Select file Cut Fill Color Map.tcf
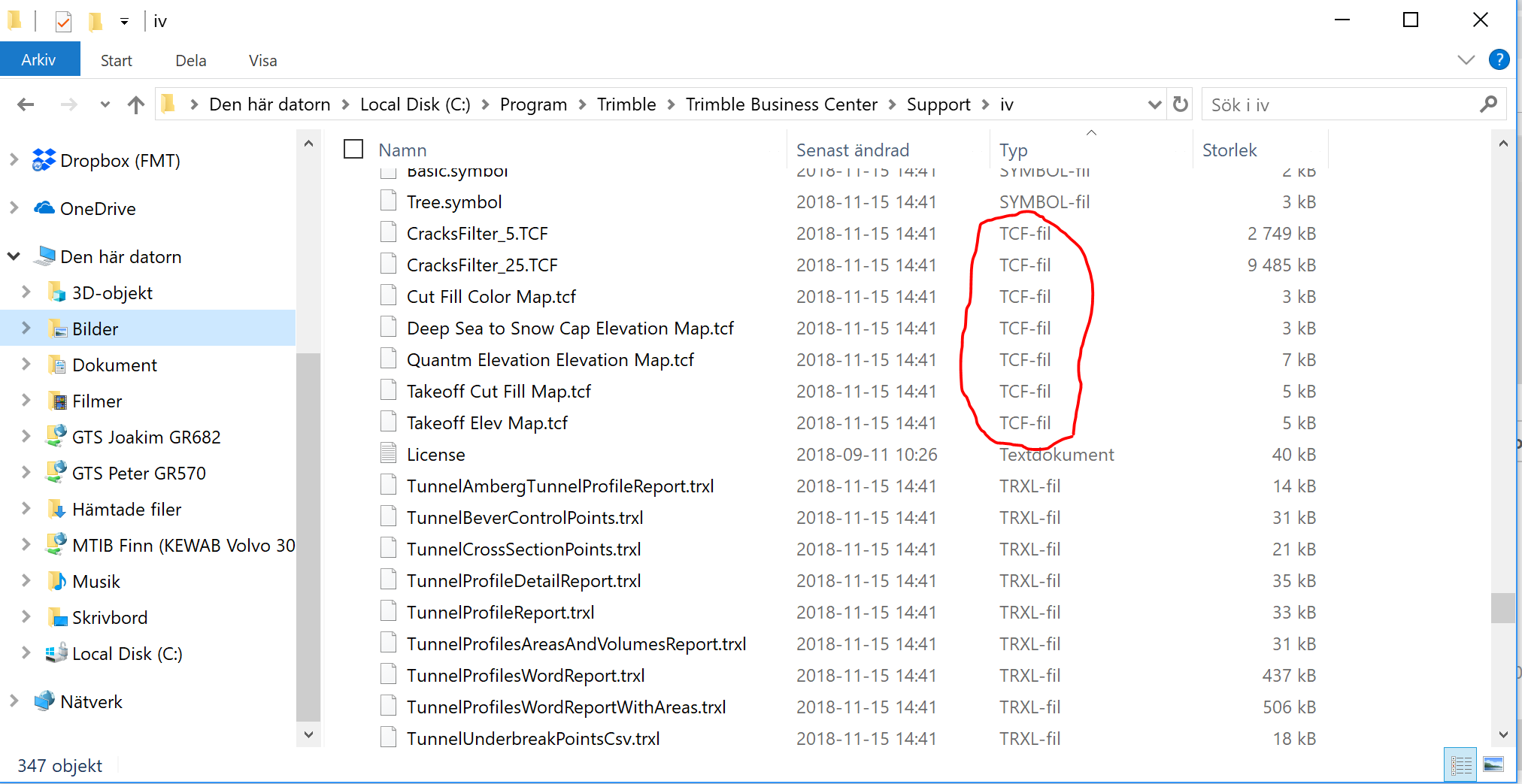Viewport: 1522px width, 784px height. coord(491,297)
